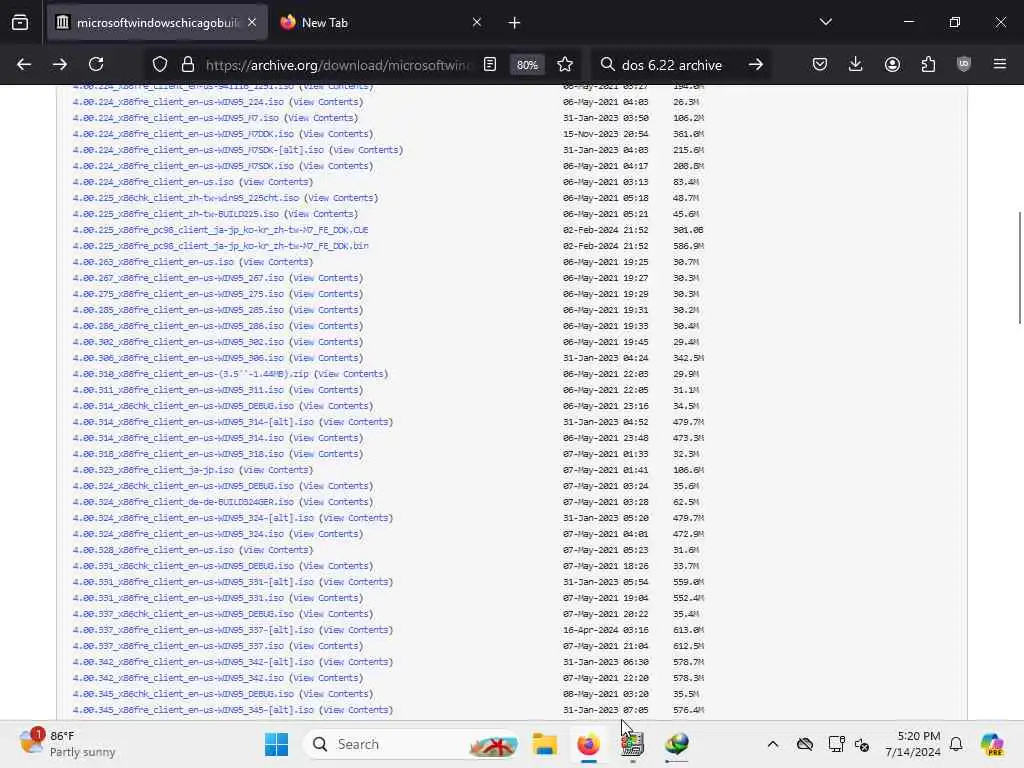The width and height of the screenshot is (1024, 768).
Task: Click the search magnifier icon
Action: (607, 64)
